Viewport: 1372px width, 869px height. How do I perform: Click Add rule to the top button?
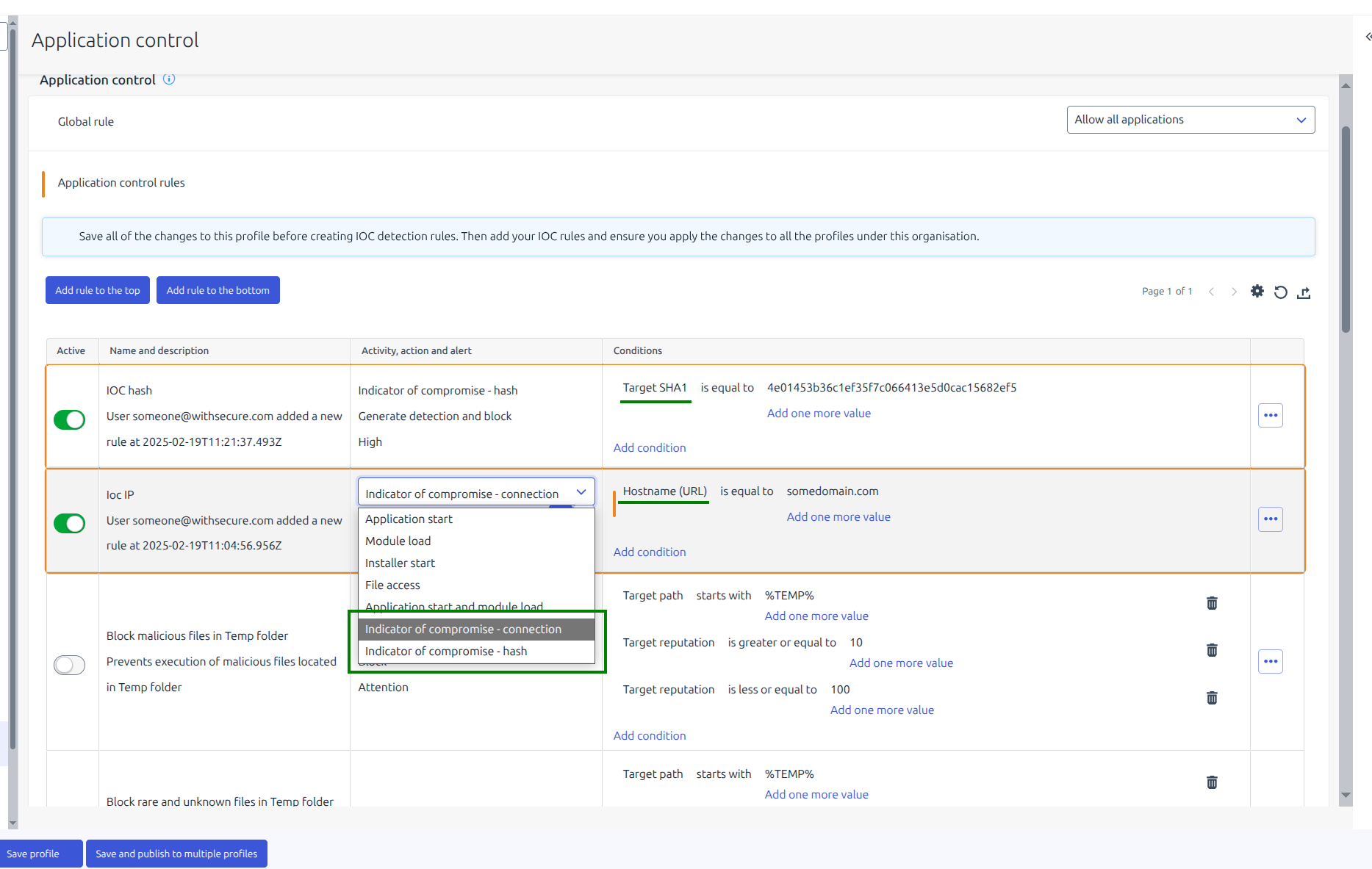coord(98,290)
